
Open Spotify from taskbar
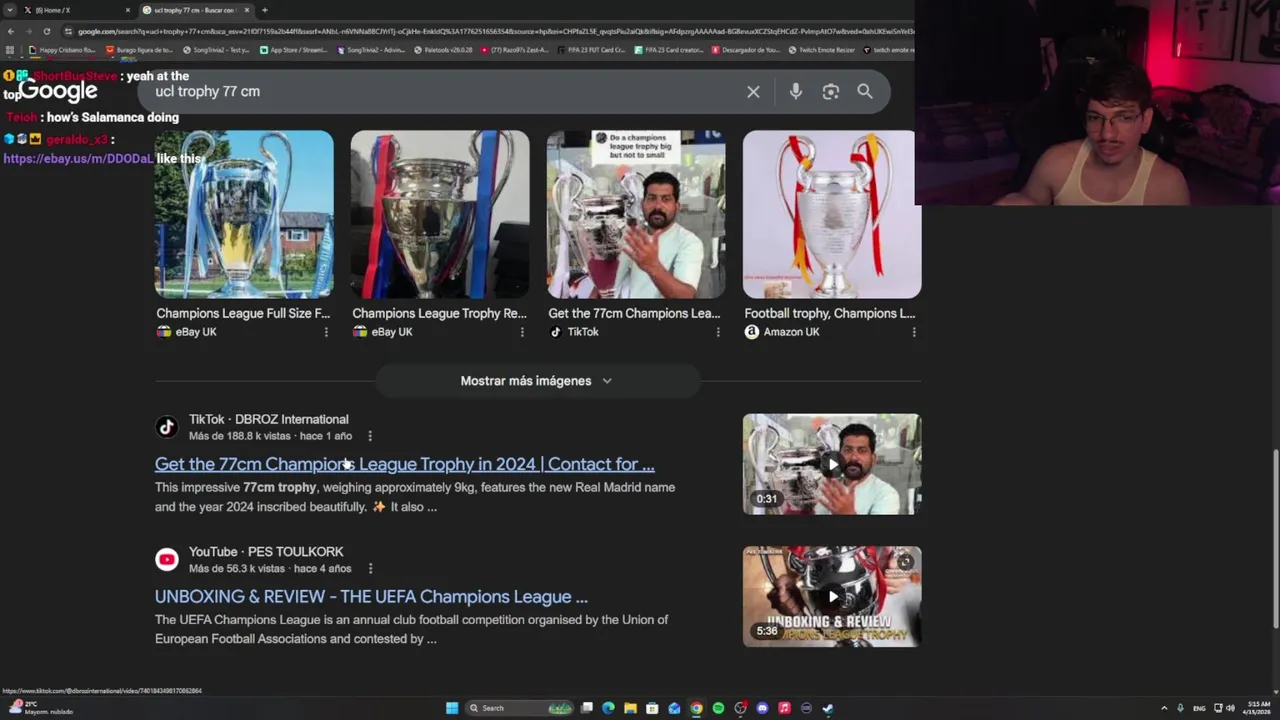(x=718, y=708)
